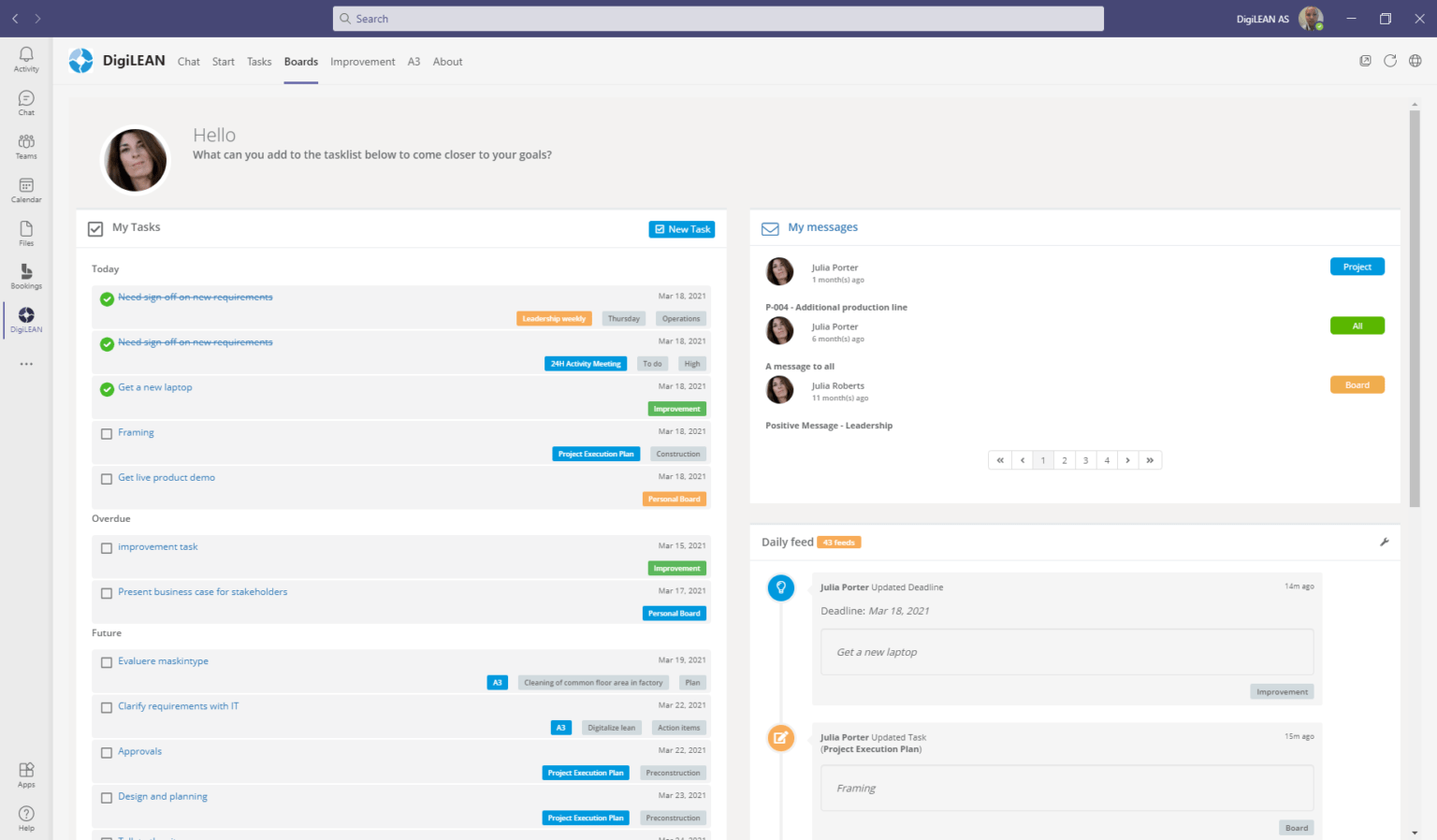Tick the Approvals task checkbox
This screenshot has height=840, width=1437.
106,752
